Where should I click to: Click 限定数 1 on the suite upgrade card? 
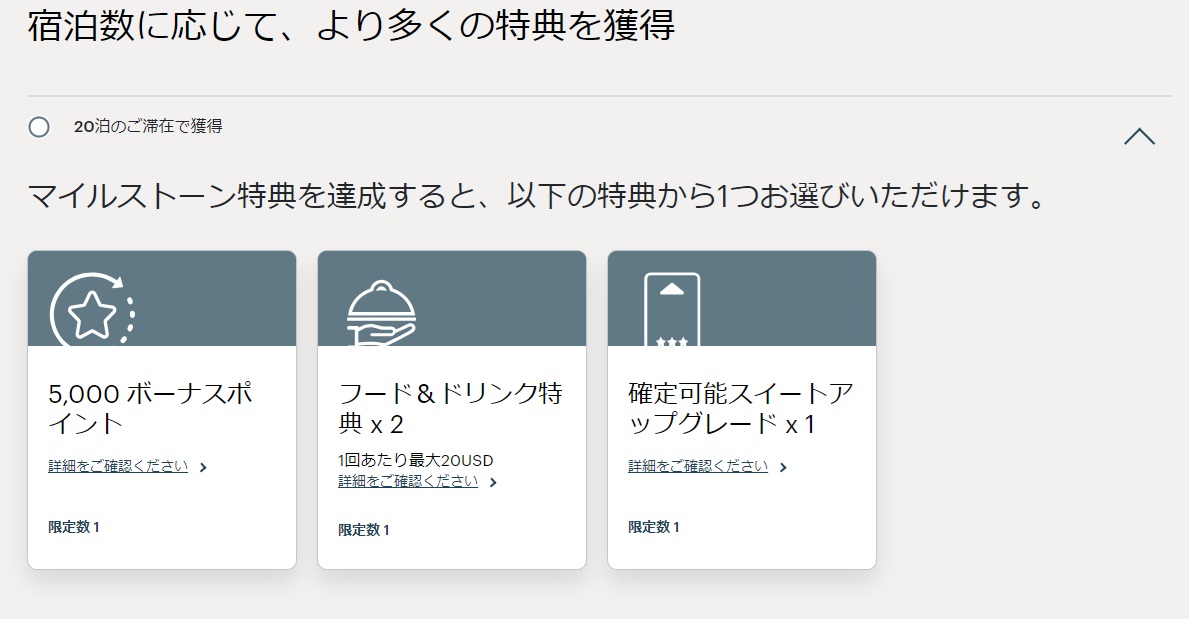click(654, 527)
